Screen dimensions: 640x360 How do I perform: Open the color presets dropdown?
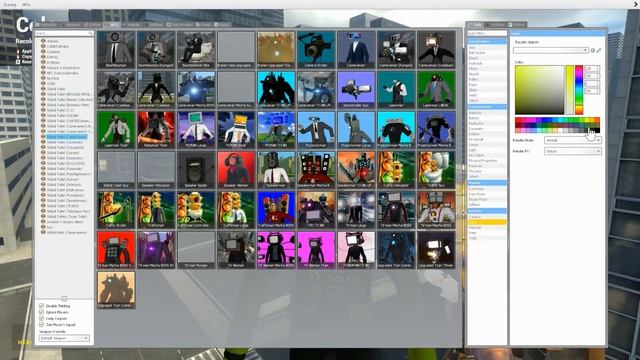551,50
